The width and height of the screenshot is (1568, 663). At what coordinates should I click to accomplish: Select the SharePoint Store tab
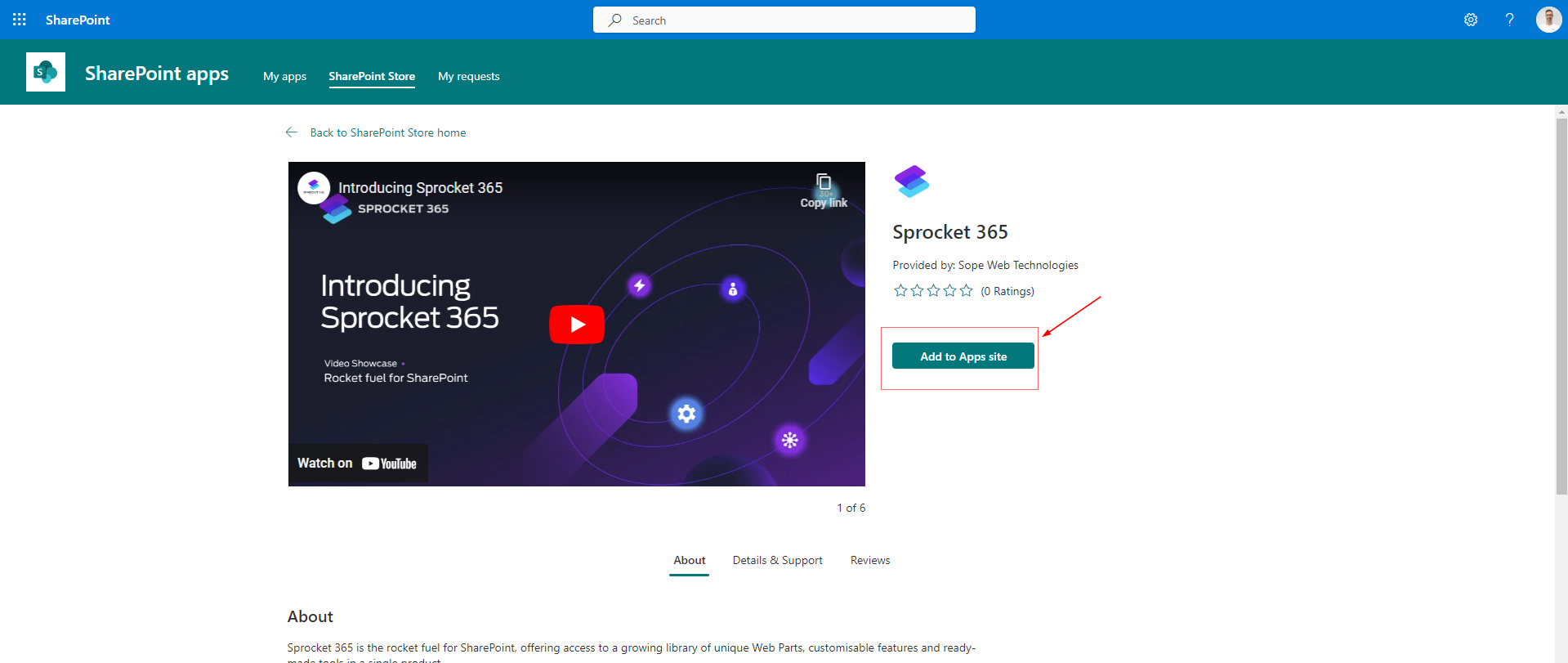(x=372, y=76)
